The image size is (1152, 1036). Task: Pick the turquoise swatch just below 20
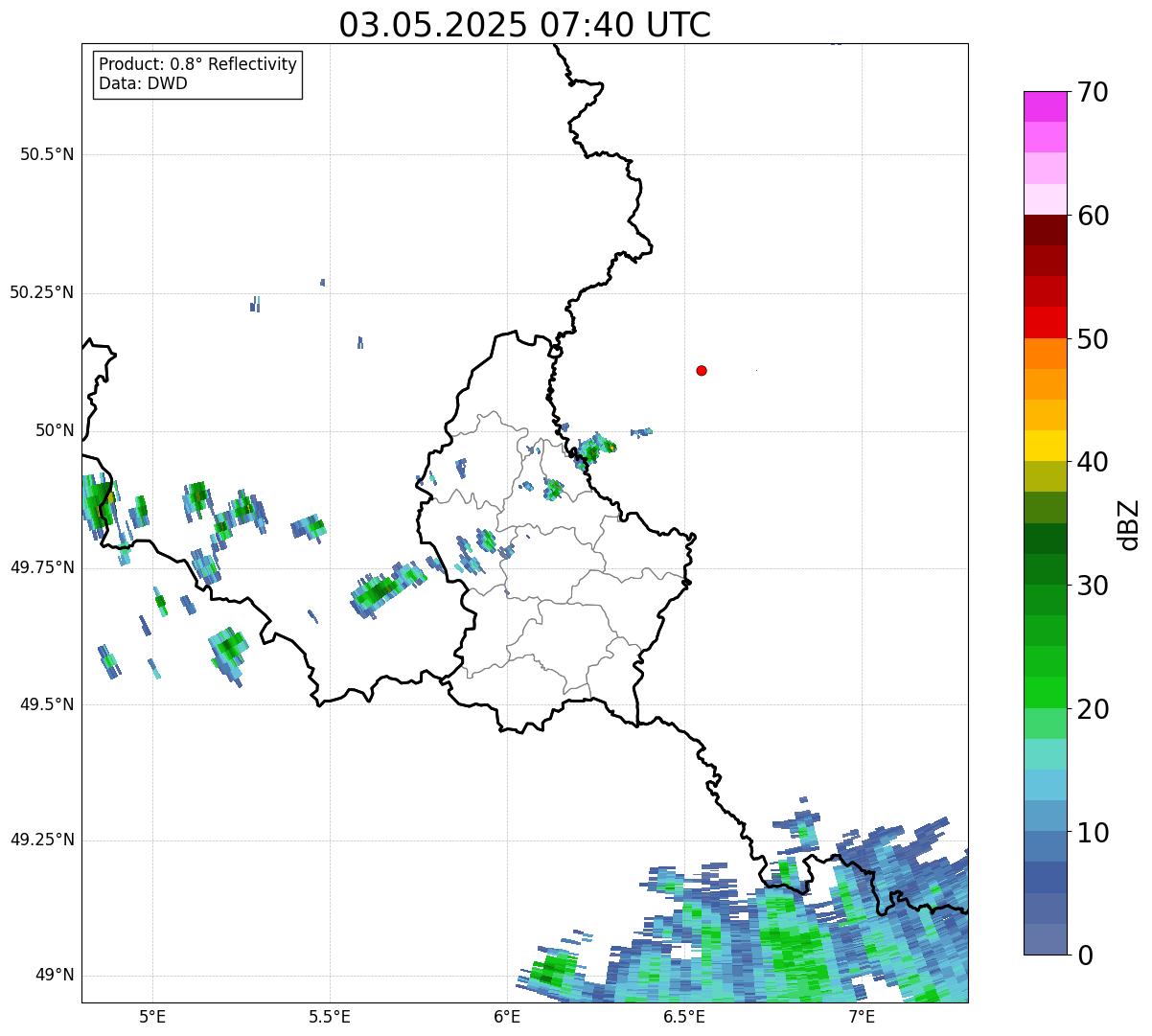pyautogui.click(x=1045, y=724)
